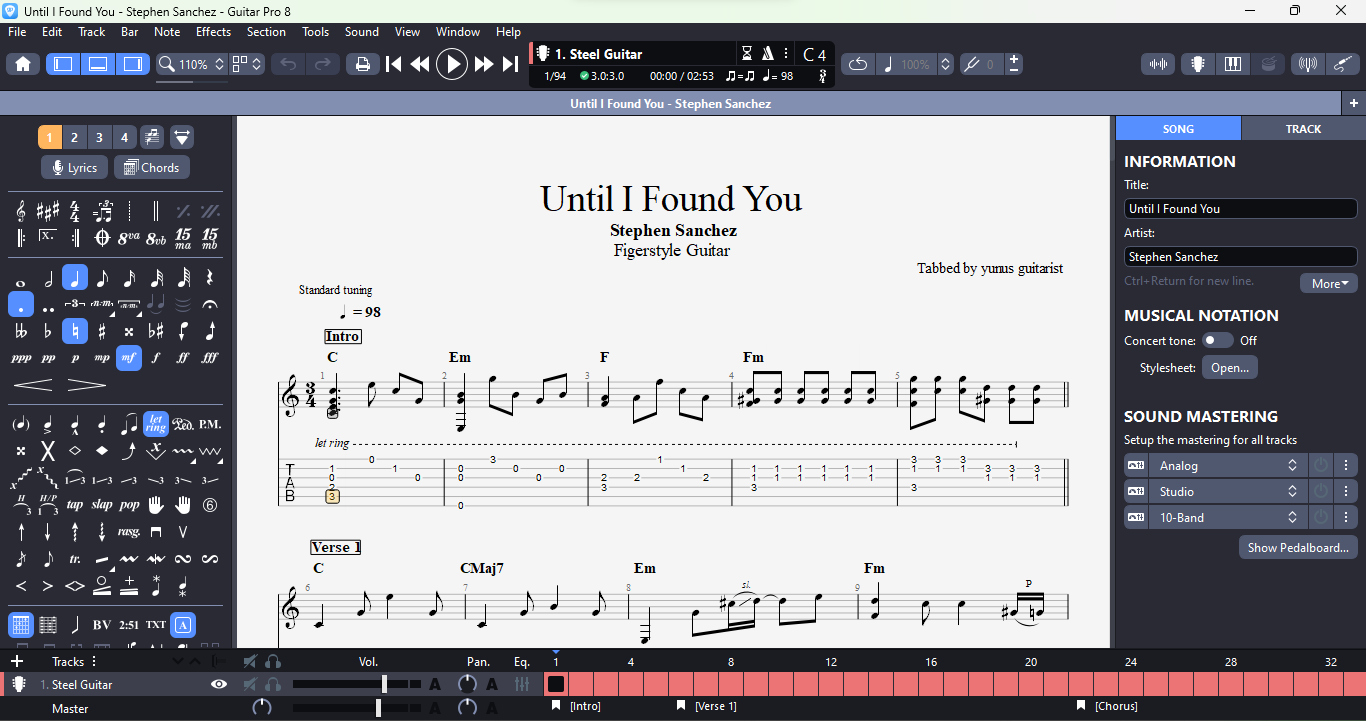Open the time signature tool
The image size is (1366, 721).
[x=75, y=211]
